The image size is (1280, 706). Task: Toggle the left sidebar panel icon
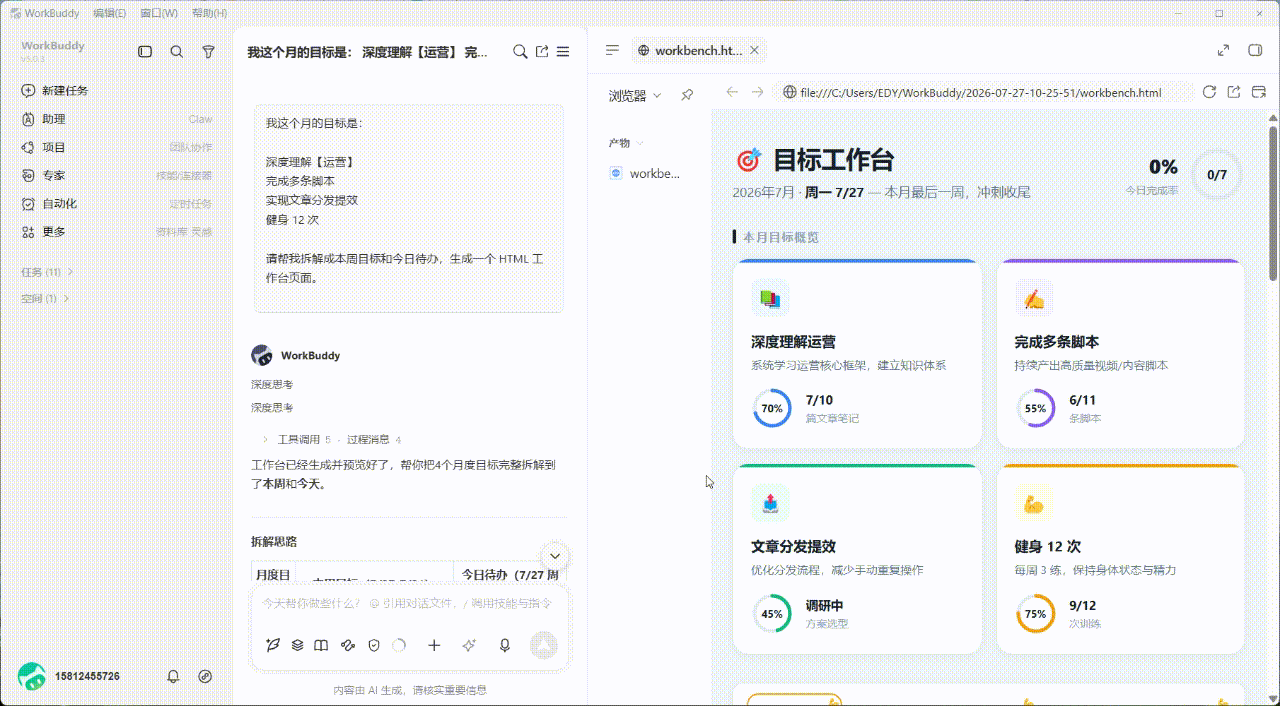[145, 51]
